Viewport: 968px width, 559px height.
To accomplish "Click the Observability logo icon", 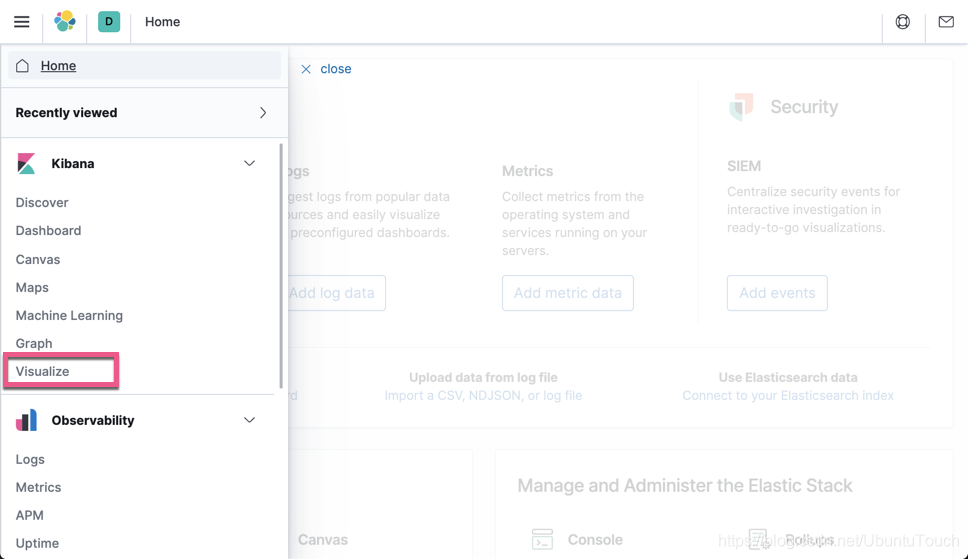I will pos(26,420).
